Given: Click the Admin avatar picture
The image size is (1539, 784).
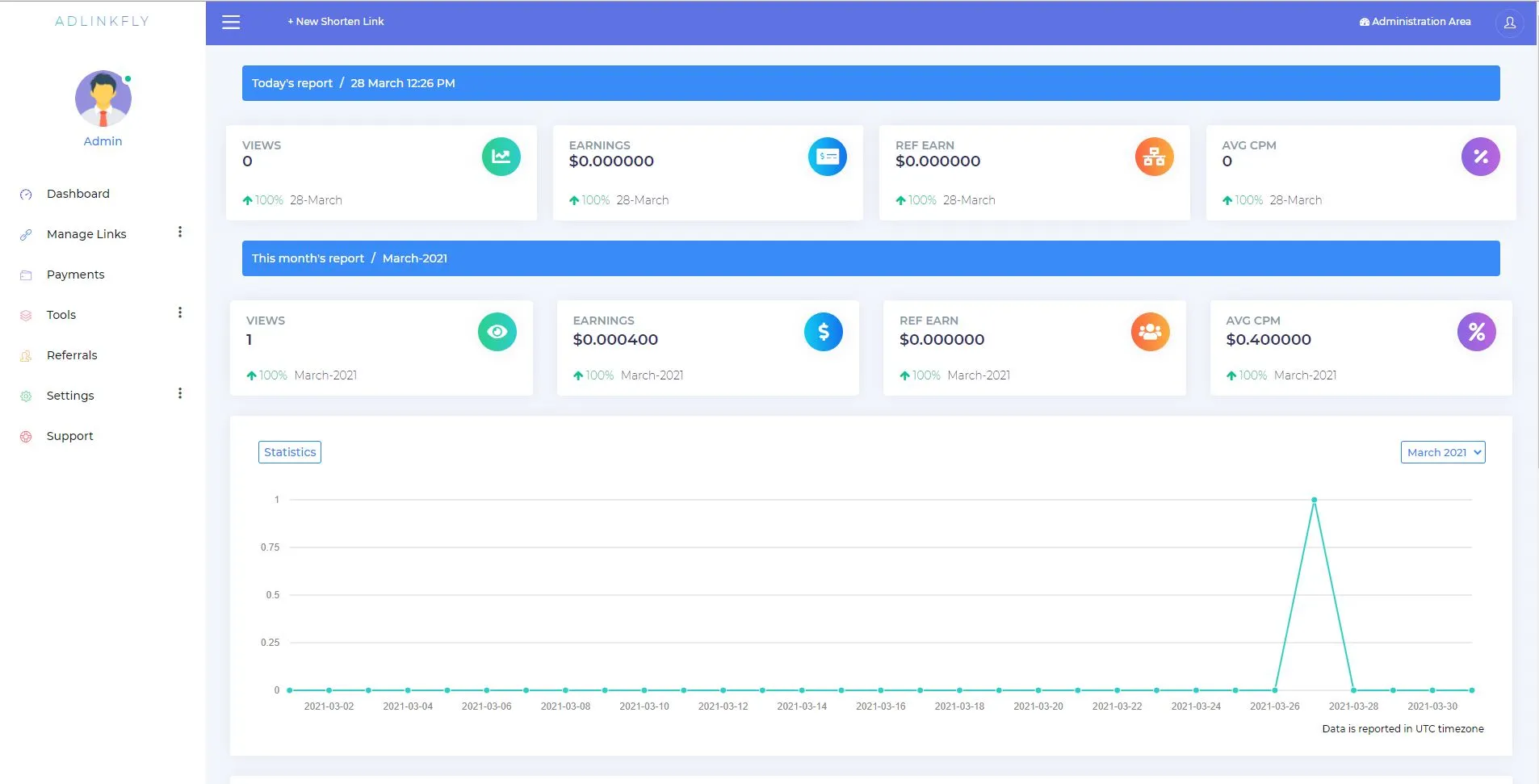Looking at the screenshot, I should point(103,99).
